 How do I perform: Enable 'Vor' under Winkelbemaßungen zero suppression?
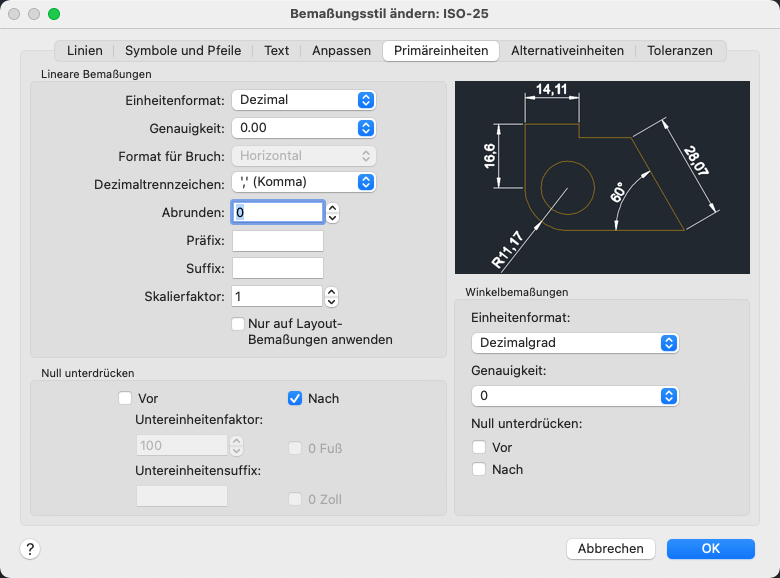pos(480,447)
